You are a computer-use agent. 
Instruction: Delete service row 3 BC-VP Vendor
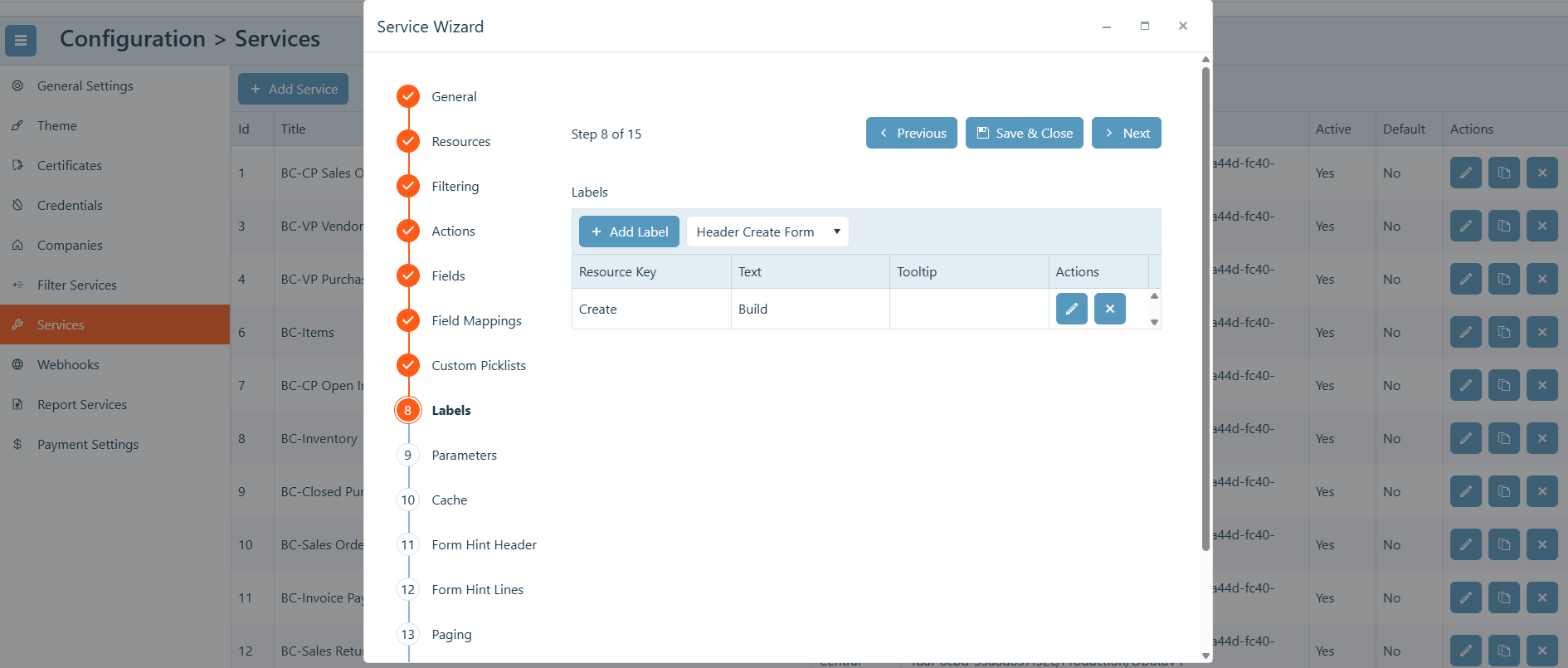coord(1541,226)
